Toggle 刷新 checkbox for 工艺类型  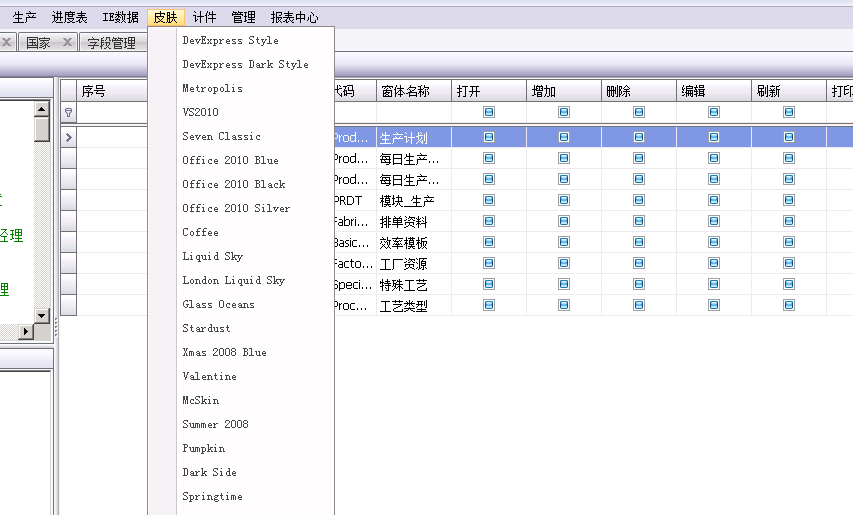tap(789, 305)
